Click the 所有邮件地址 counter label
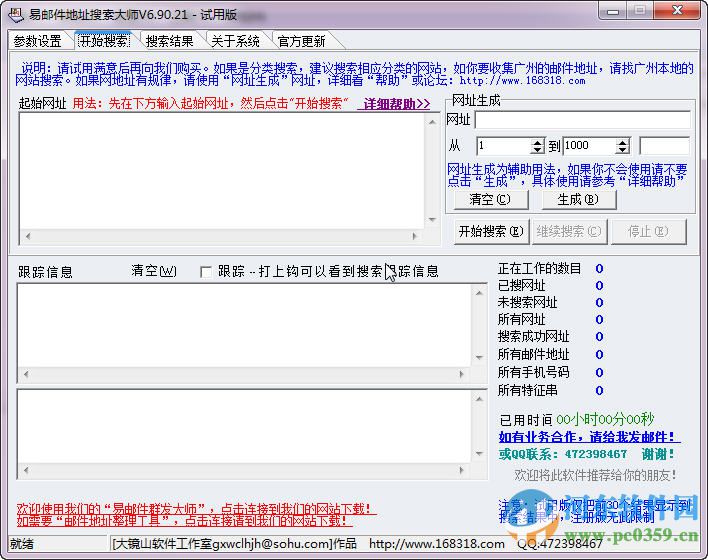This screenshot has height=560, width=708. coord(533,355)
